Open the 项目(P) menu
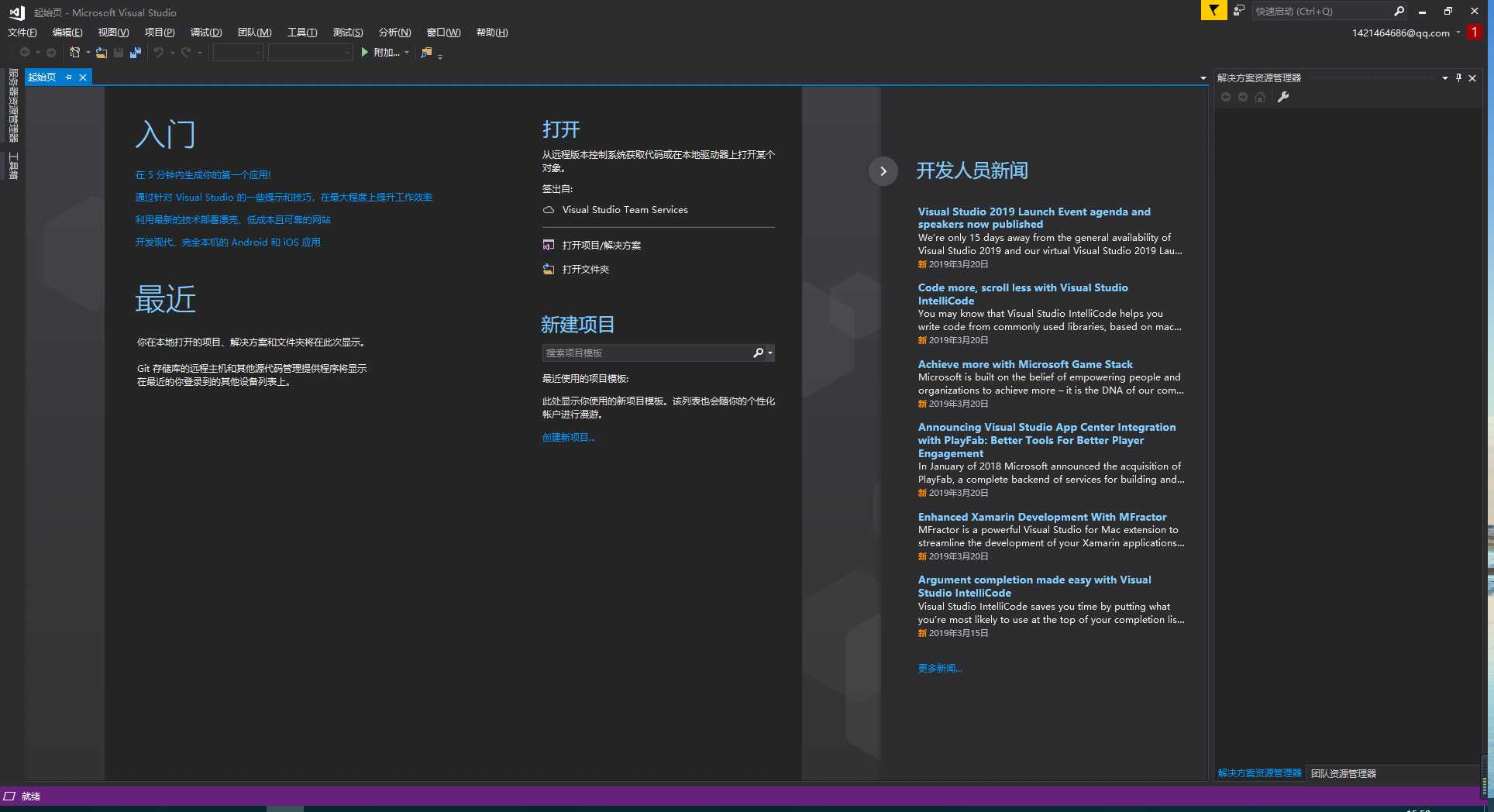 [160, 33]
